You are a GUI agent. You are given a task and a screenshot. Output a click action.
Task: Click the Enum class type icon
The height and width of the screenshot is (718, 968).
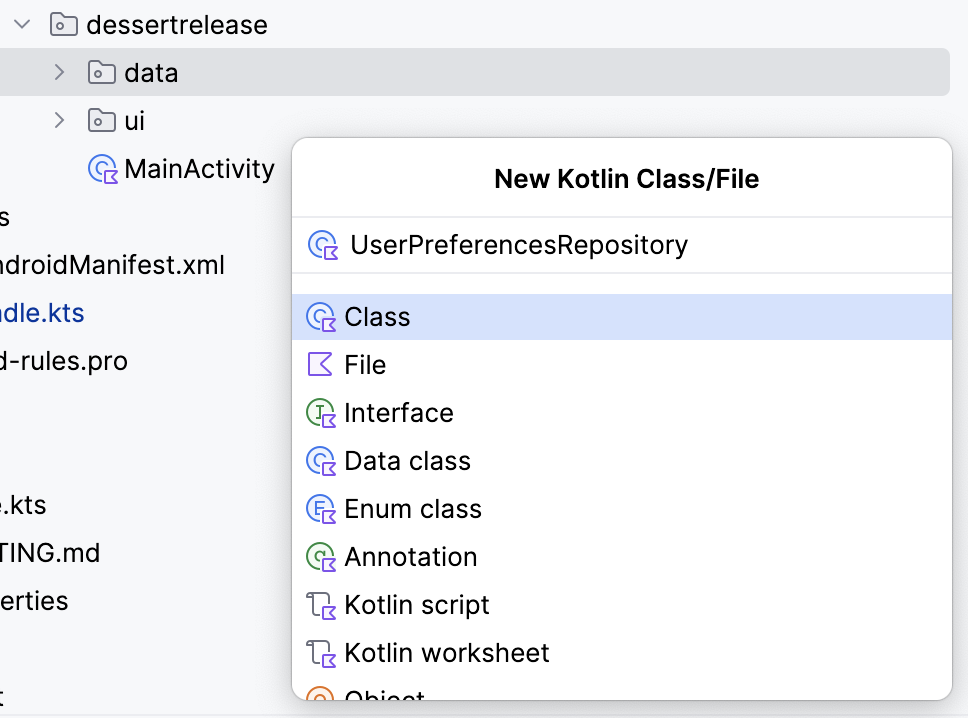[x=320, y=509]
